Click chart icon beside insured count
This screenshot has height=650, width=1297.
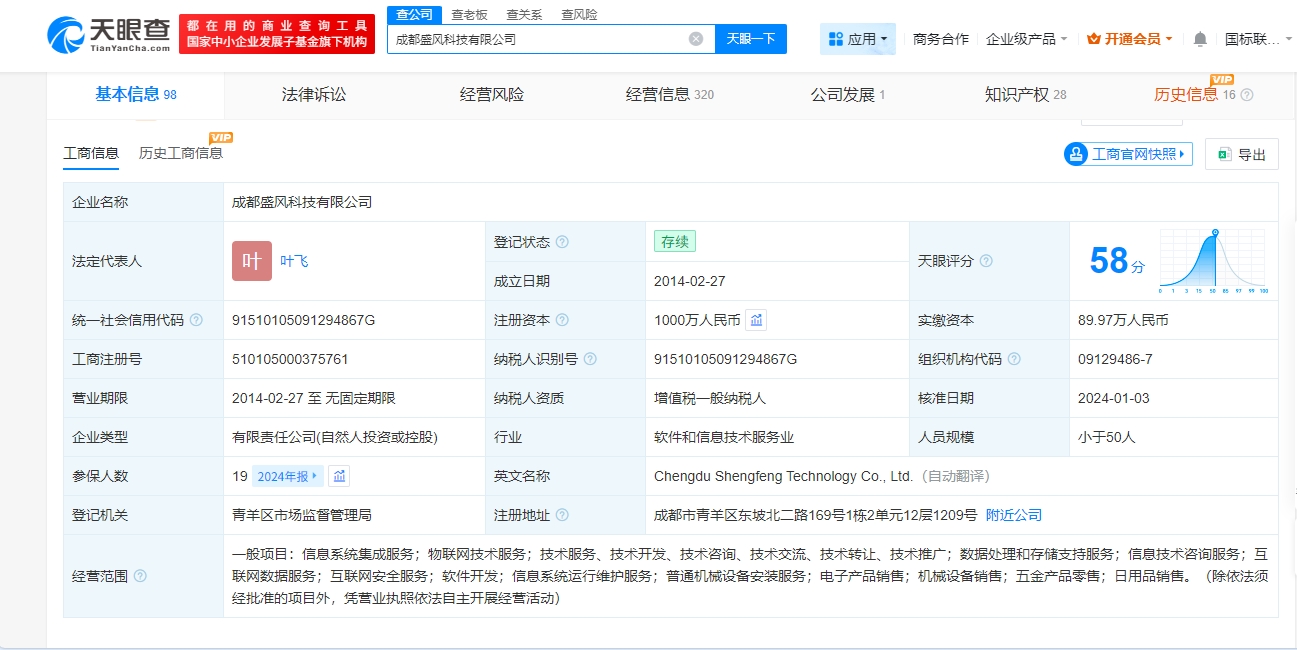click(x=339, y=476)
